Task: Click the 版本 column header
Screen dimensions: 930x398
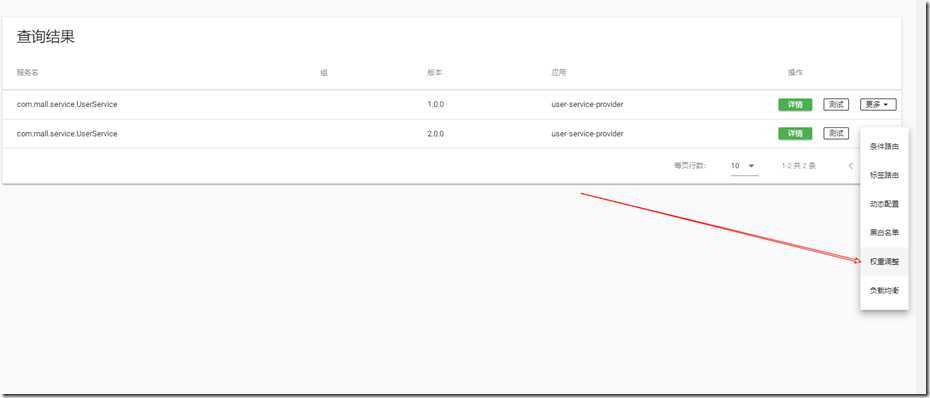Action: (x=434, y=73)
